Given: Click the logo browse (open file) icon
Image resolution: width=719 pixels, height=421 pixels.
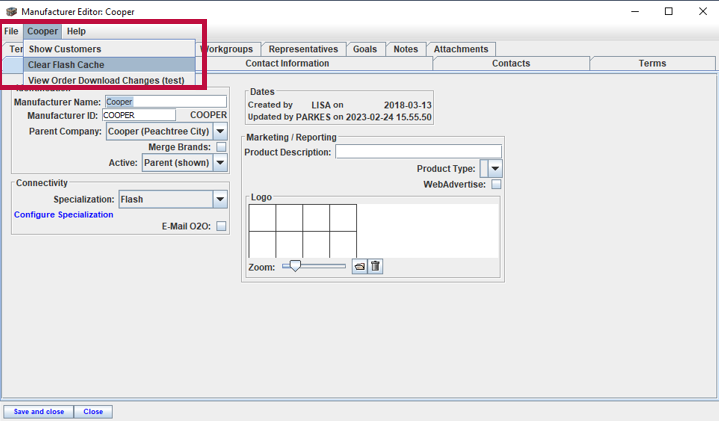Looking at the screenshot, I should pos(360,266).
